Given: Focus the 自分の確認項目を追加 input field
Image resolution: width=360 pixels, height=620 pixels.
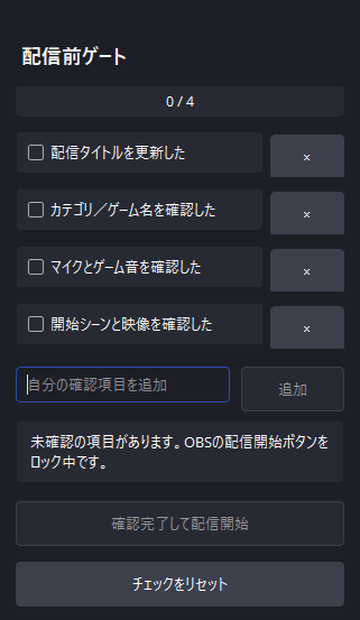Looking at the screenshot, I should pyautogui.click(x=123, y=385).
